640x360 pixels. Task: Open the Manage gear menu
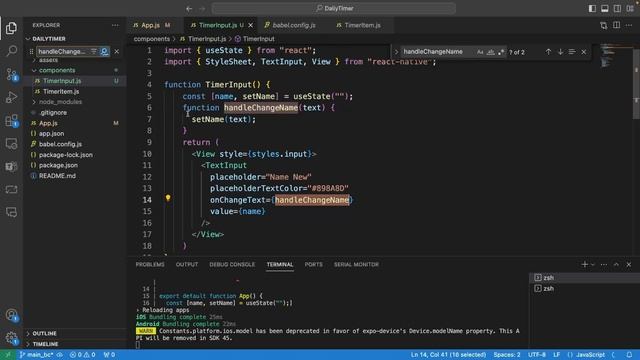click(x=11, y=338)
